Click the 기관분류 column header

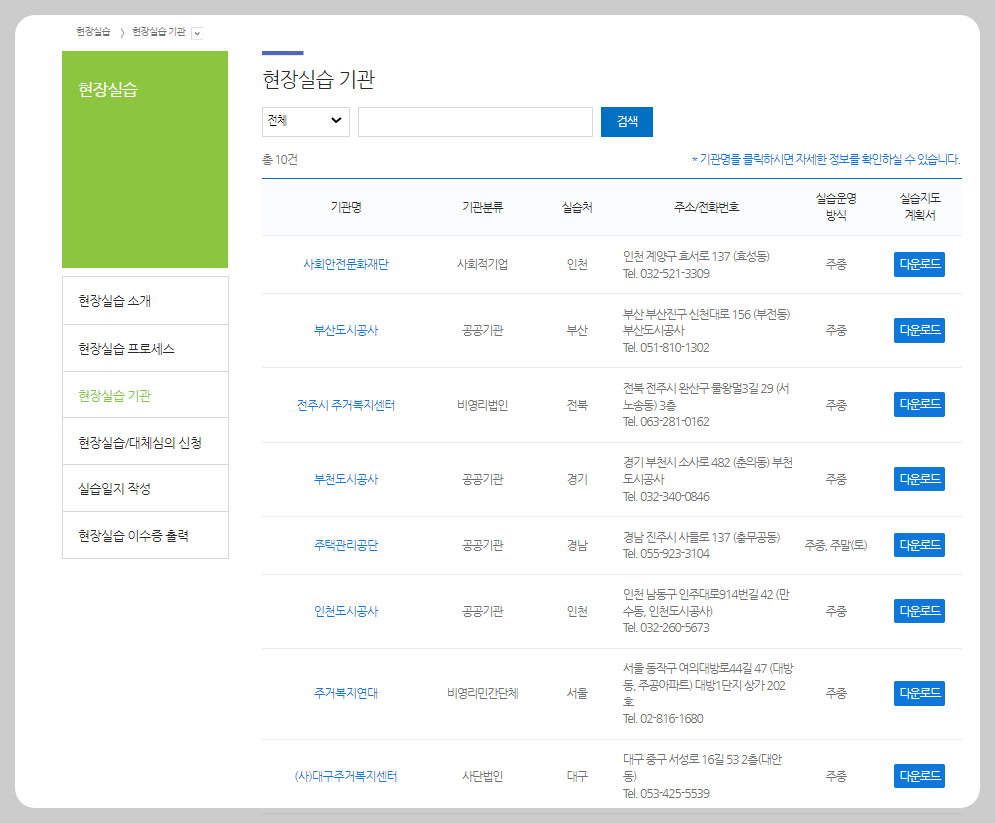coord(482,207)
